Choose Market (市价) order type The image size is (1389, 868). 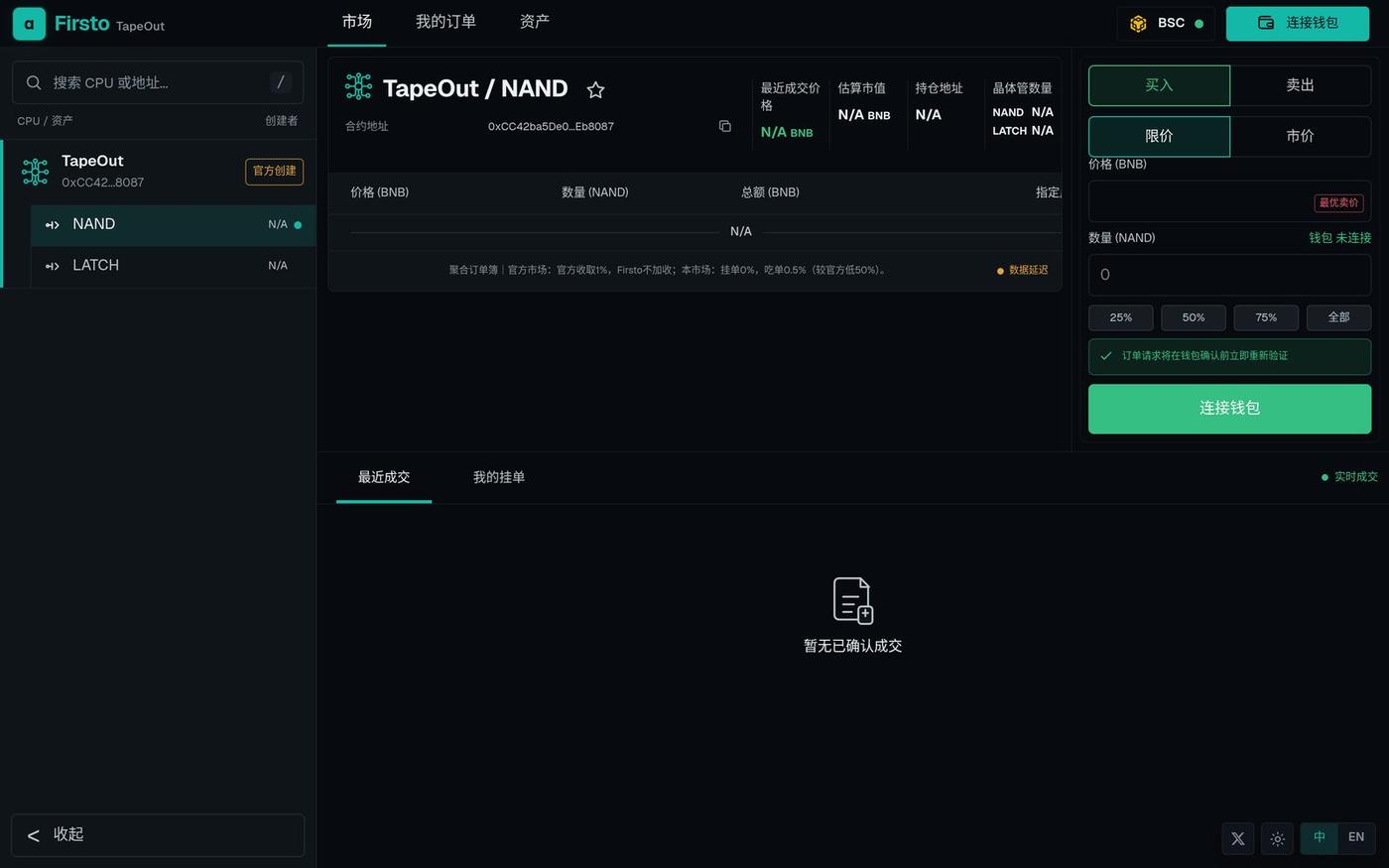[x=1301, y=136]
